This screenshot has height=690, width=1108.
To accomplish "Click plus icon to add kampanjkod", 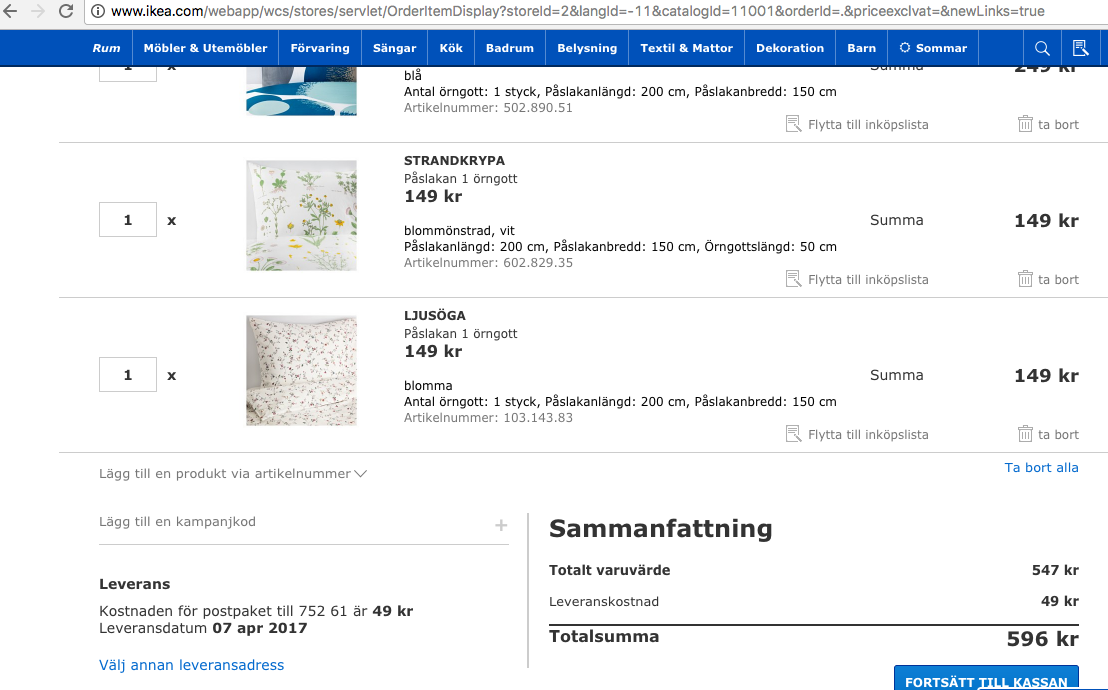I will click(x=501, y=525).
